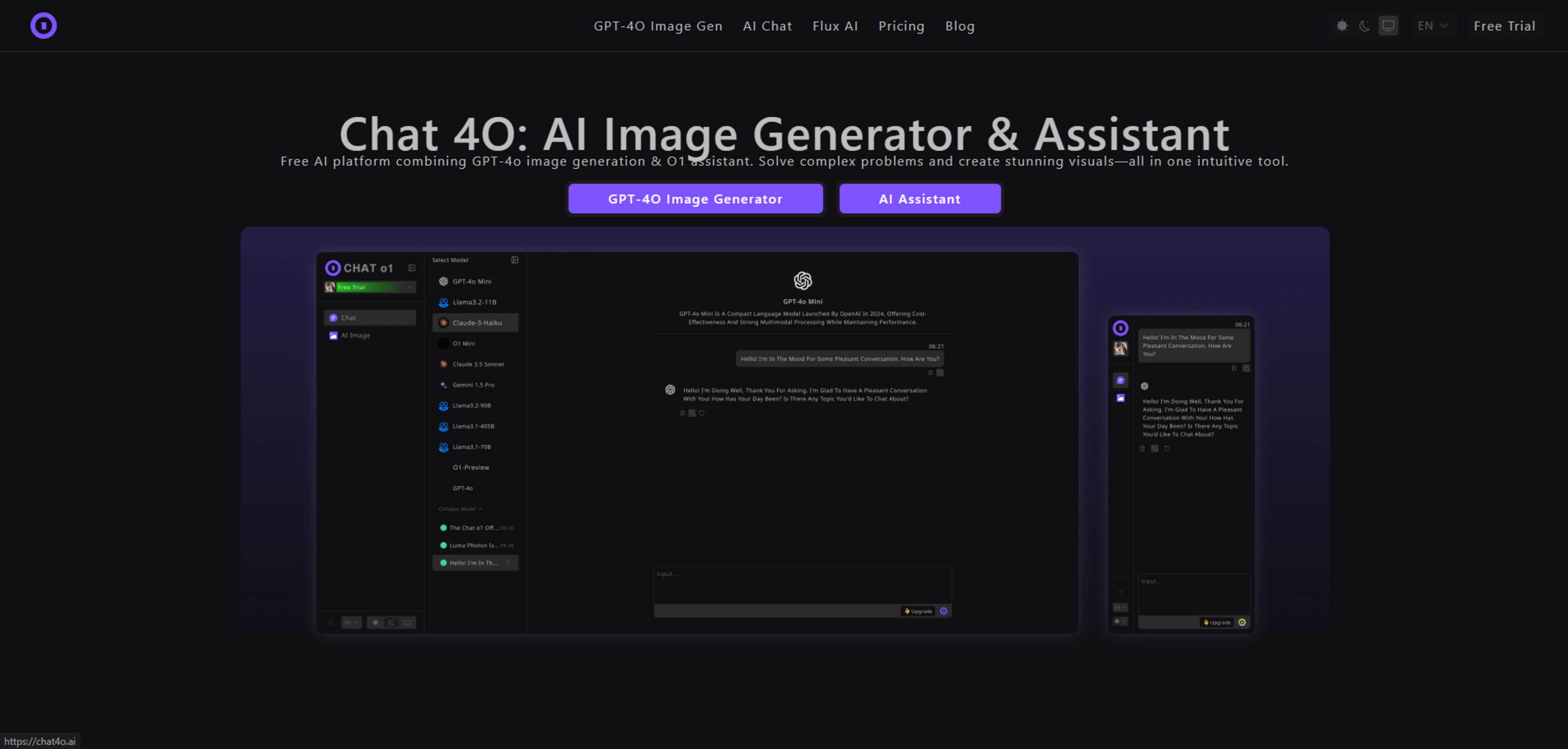Choose the O1 Mini model
Viewport: 1568px width, 749px height.
tap(475, 343)
